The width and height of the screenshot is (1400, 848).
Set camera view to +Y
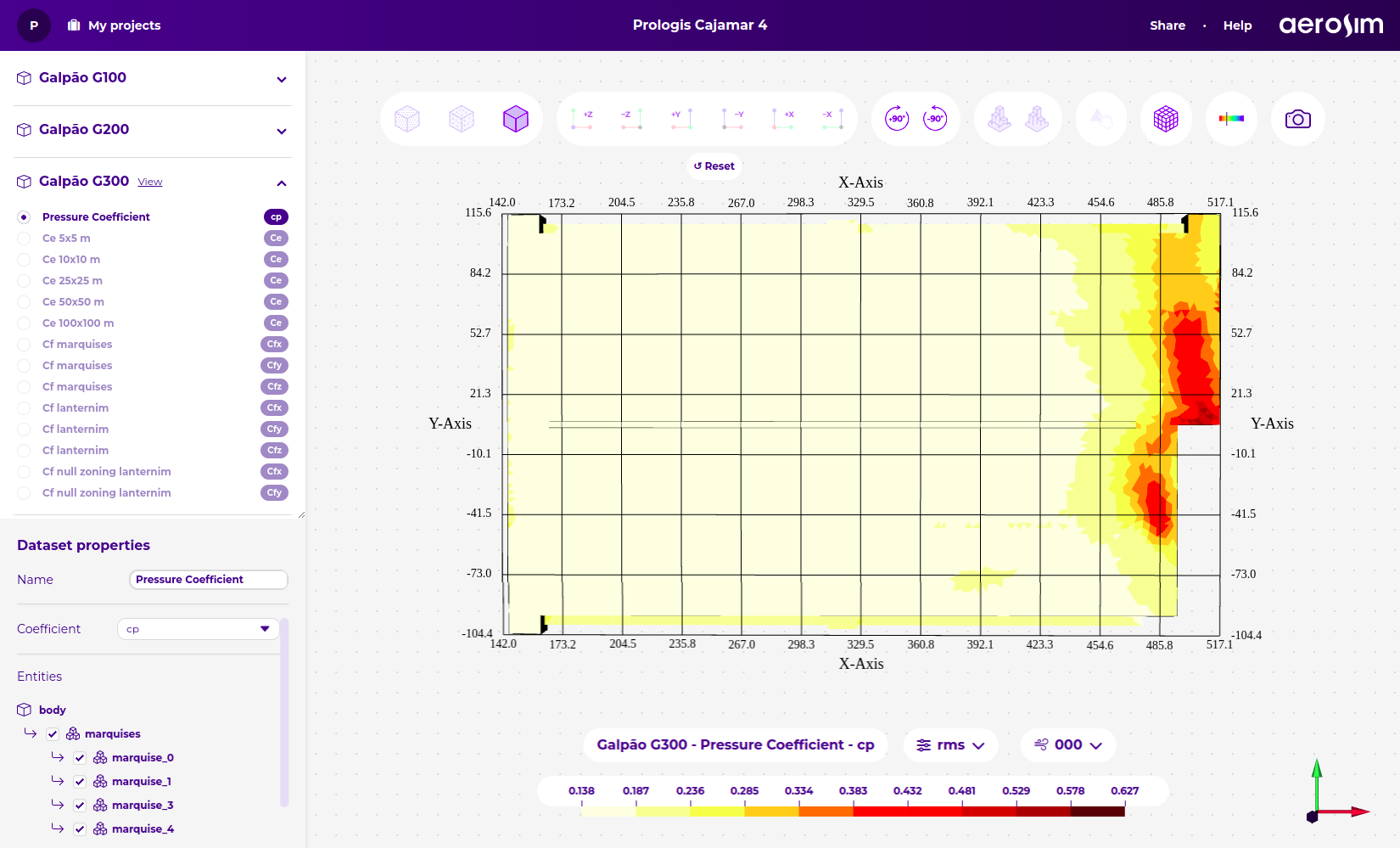click(x=682, y=119)
